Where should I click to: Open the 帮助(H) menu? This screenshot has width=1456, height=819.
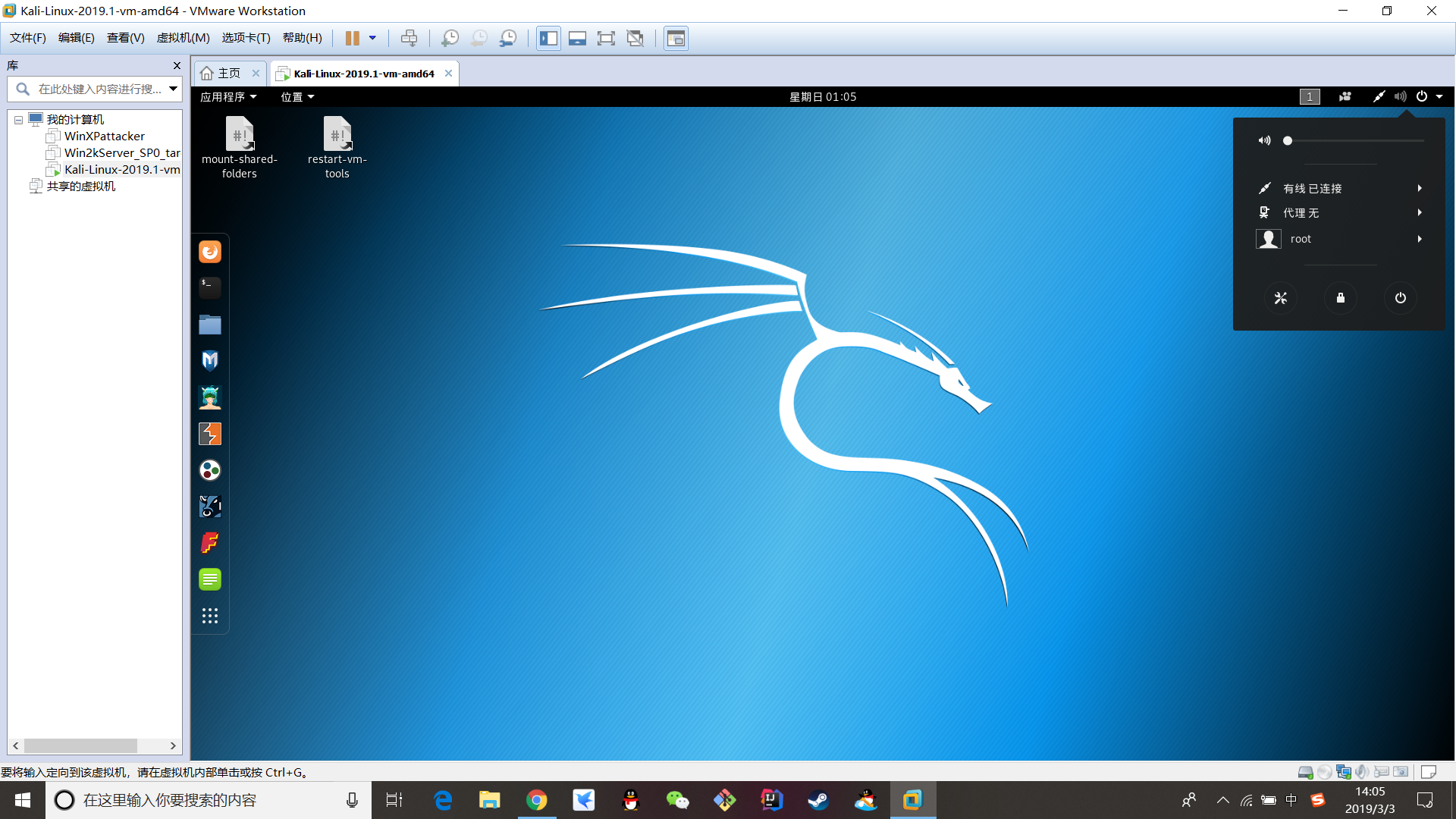tap(303, 38)
